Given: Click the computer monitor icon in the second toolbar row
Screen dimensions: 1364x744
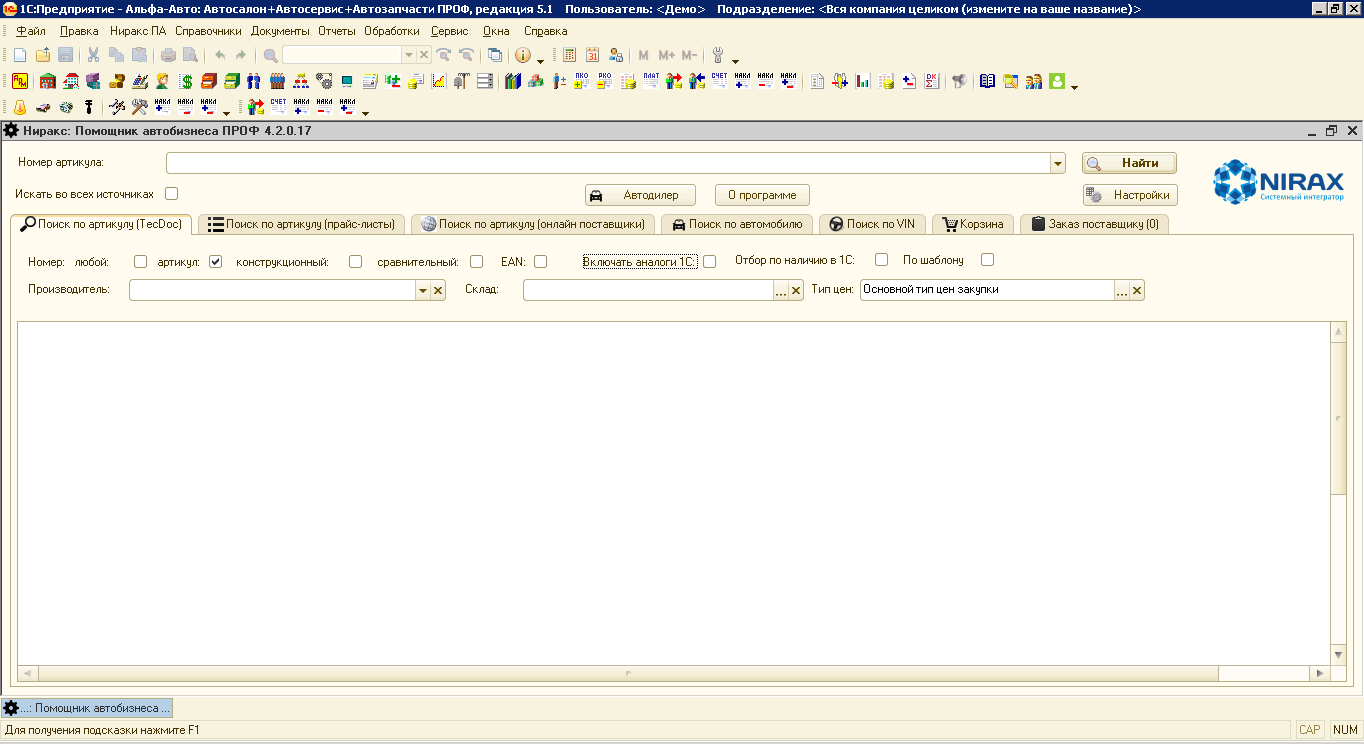Looking at the screenshot, I should coord(347,81).
